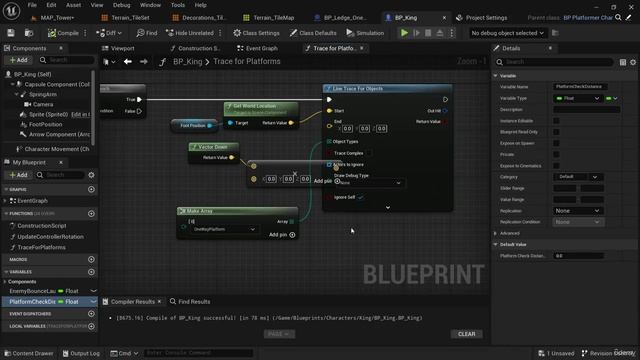Open the Diff dropdown
The width and height of the screenshot is (640, 360).
tap(109, 33)
